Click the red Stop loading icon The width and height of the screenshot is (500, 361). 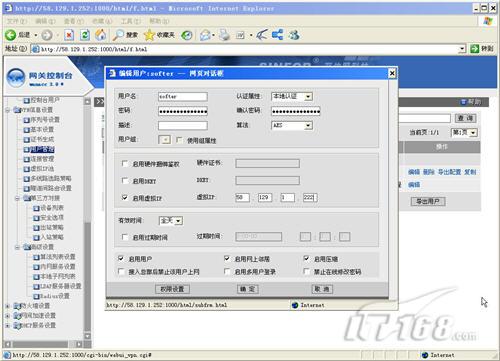click(69, 35)
